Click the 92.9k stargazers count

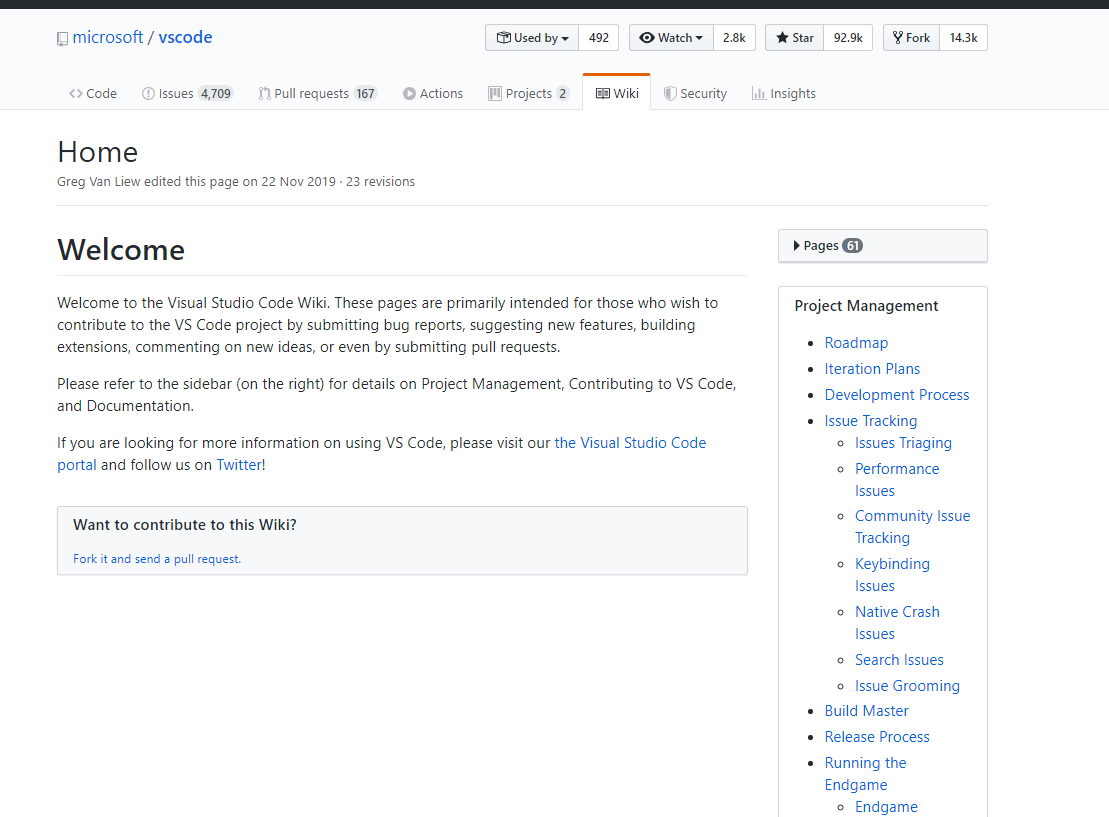pos(848,38)
